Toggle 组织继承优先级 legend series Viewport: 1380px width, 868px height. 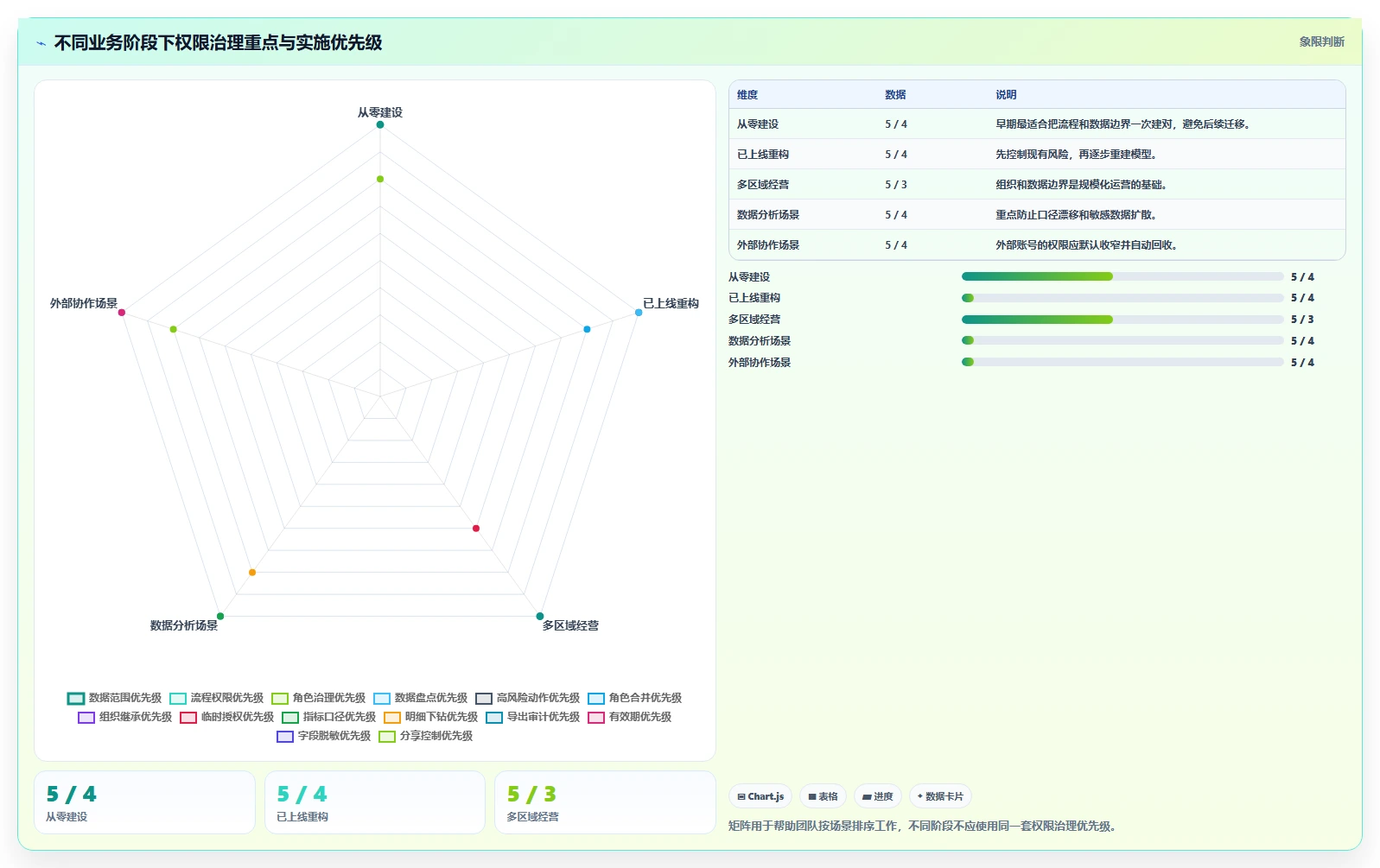click(x=124, y=717)
